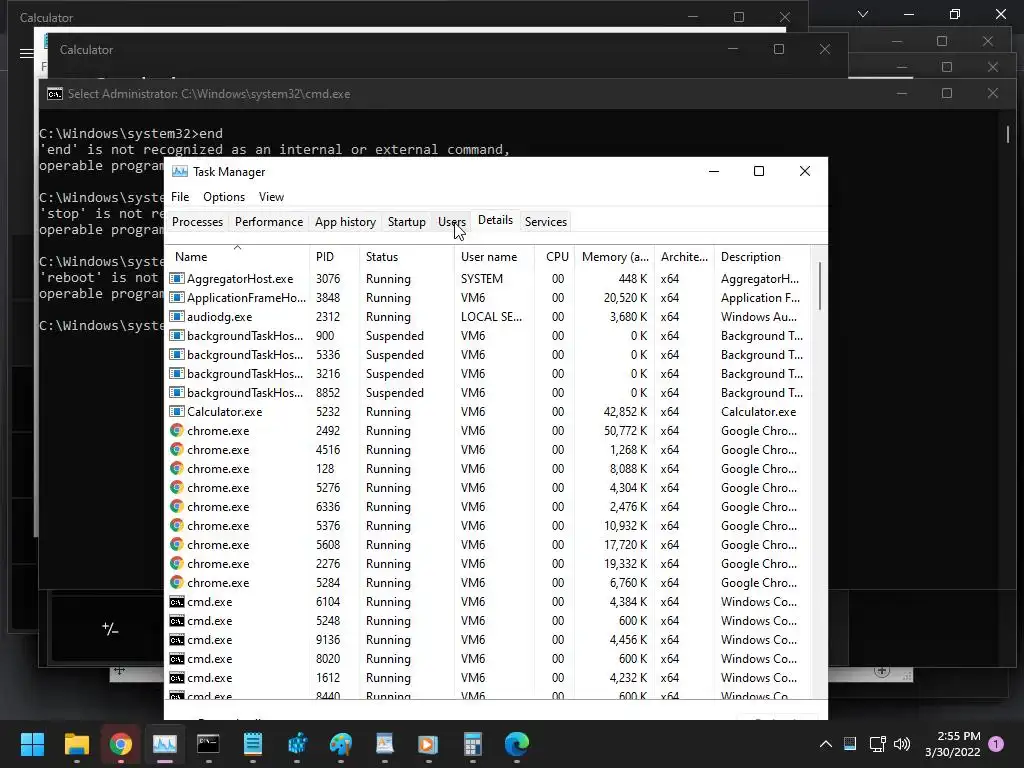Click the Task Manager taskbar icon
This screenshot has width=1024, height=768.
tap(165, 744)
